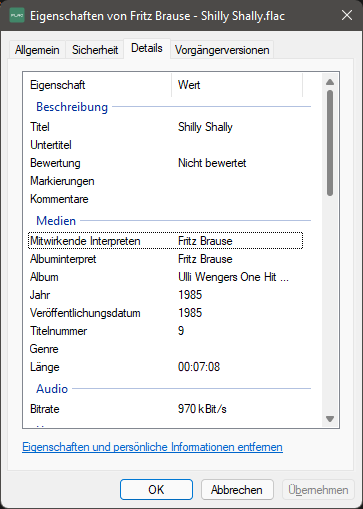This screenshot has width=363, height=509.
Task: Select the Details tab
Action: tap(147, 48)
